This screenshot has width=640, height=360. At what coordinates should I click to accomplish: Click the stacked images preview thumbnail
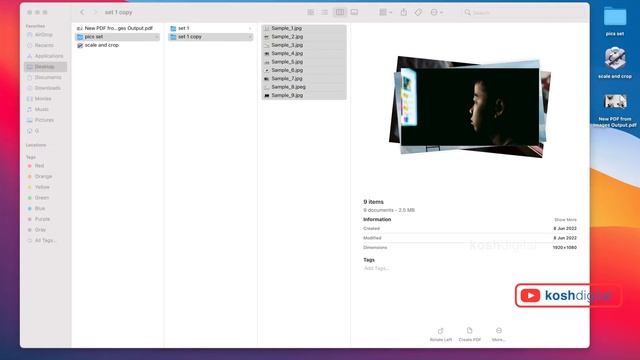470,107
